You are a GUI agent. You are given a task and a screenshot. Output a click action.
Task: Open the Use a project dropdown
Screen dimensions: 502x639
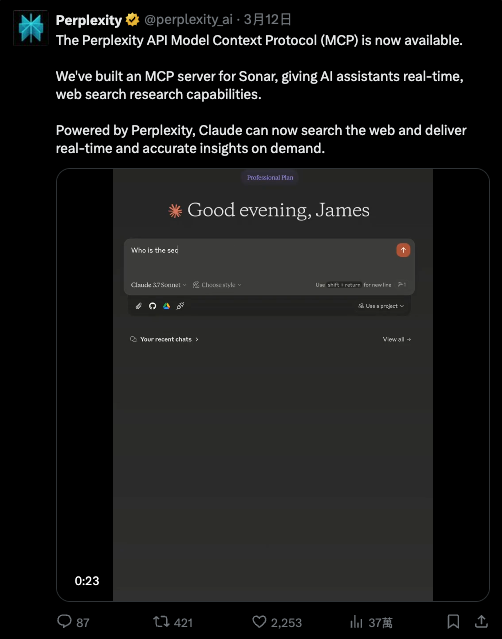(x=381, y=306)
